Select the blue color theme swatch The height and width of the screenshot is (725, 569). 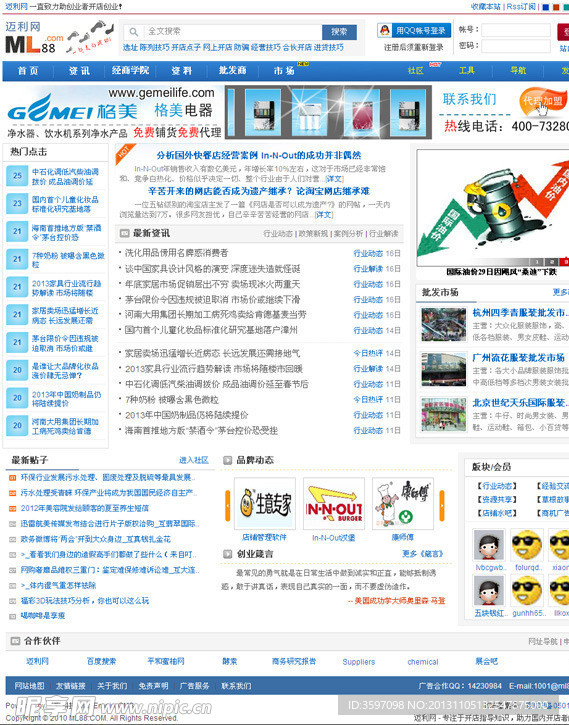coord(545,7)
